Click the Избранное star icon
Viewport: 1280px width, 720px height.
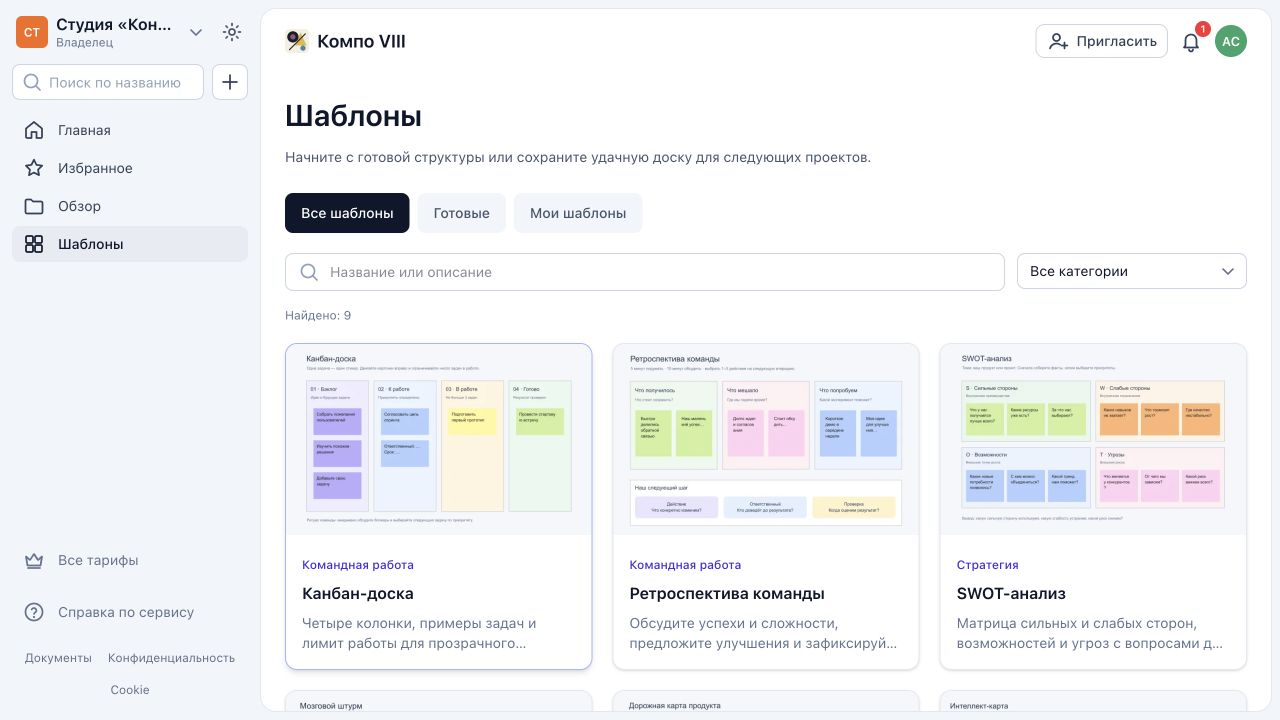[x=34, y=168]
